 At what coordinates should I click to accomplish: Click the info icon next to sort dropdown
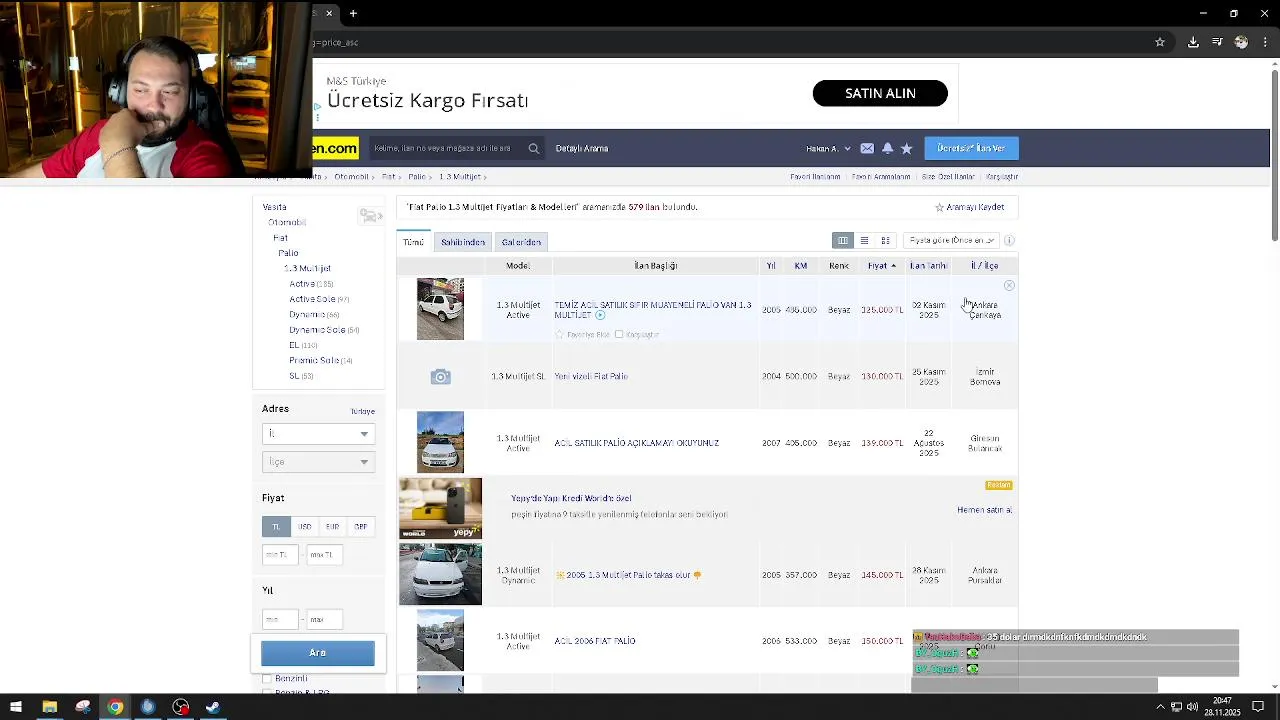tap(1009, 240)
